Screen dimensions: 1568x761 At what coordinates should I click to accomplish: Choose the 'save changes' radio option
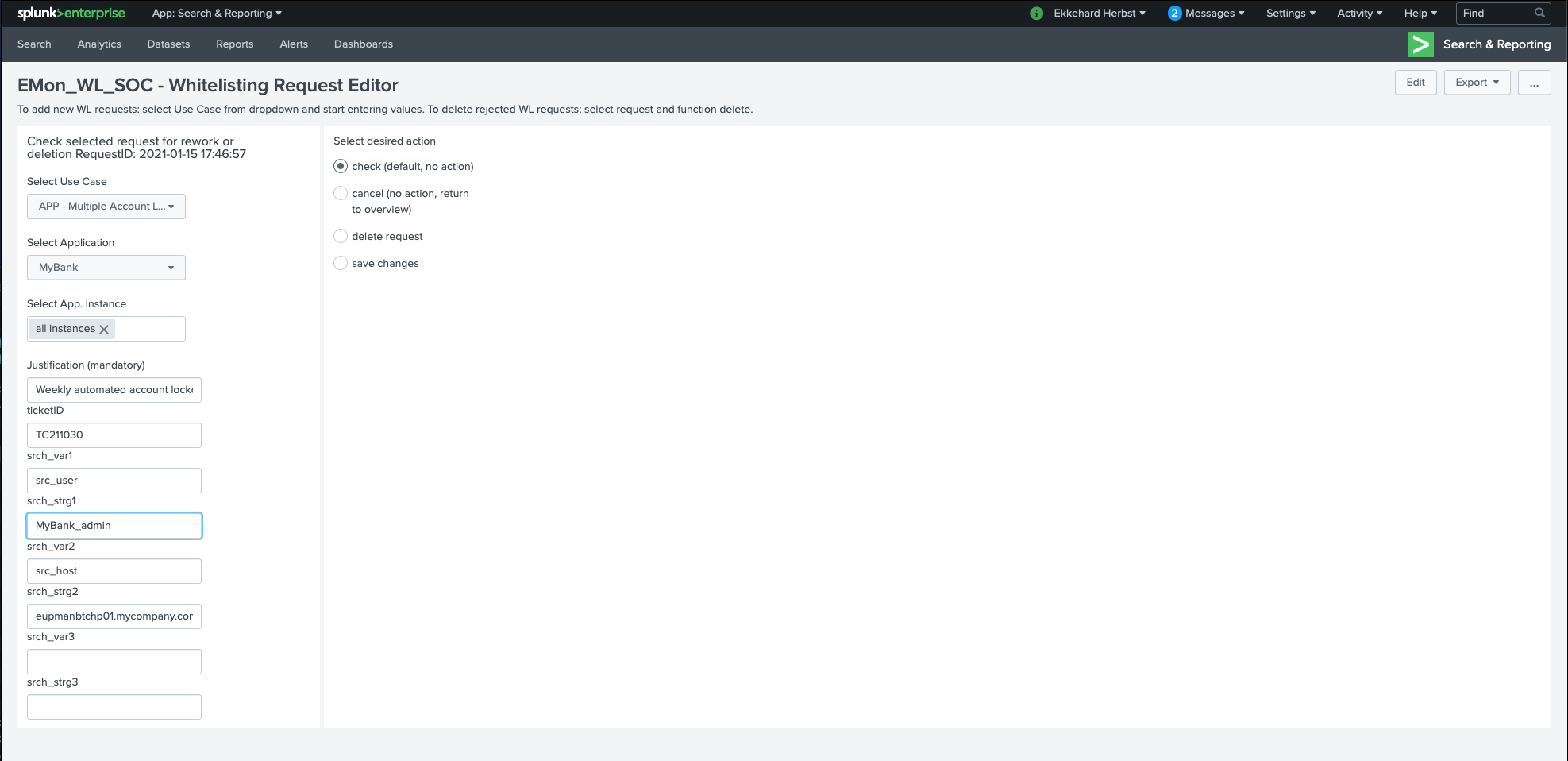click(x=341, y=263)
